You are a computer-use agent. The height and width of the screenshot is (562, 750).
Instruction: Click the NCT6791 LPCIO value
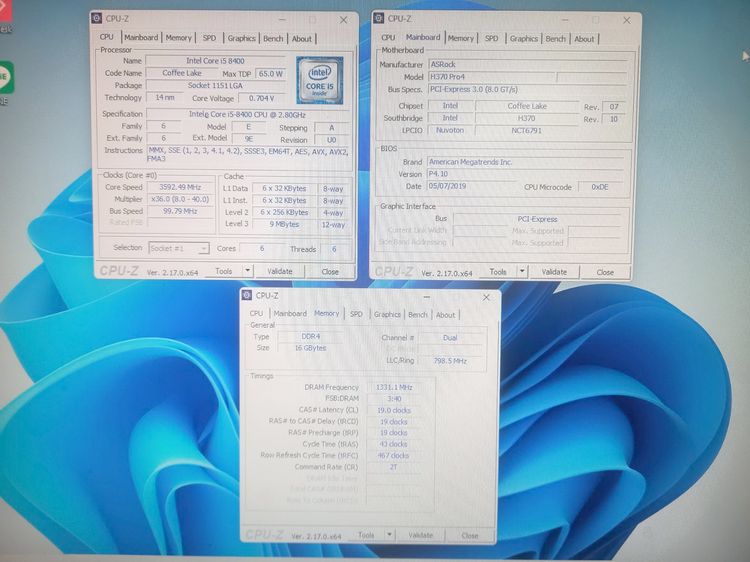[x=526, y=130]
